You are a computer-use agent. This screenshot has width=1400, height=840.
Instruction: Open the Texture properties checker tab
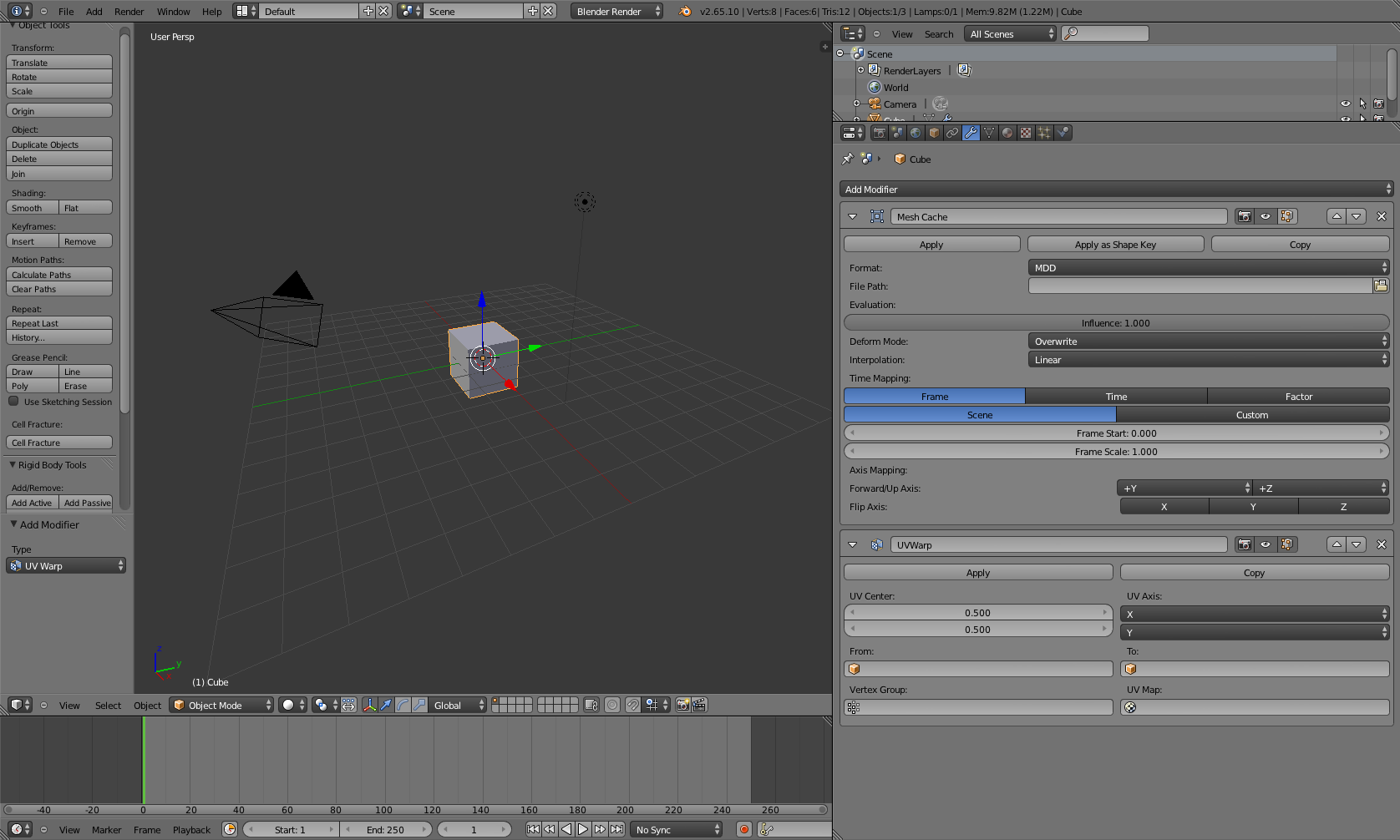[1026, 133]
